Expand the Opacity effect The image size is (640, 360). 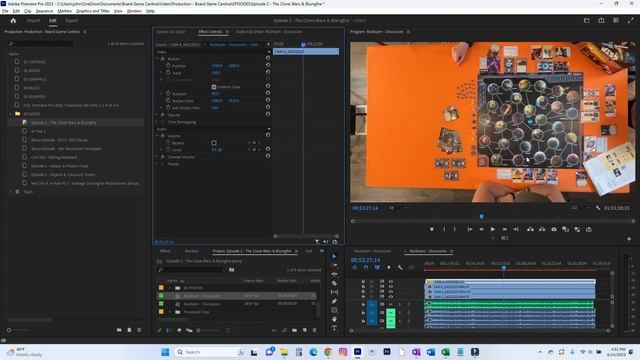click(x=158, y=115)
